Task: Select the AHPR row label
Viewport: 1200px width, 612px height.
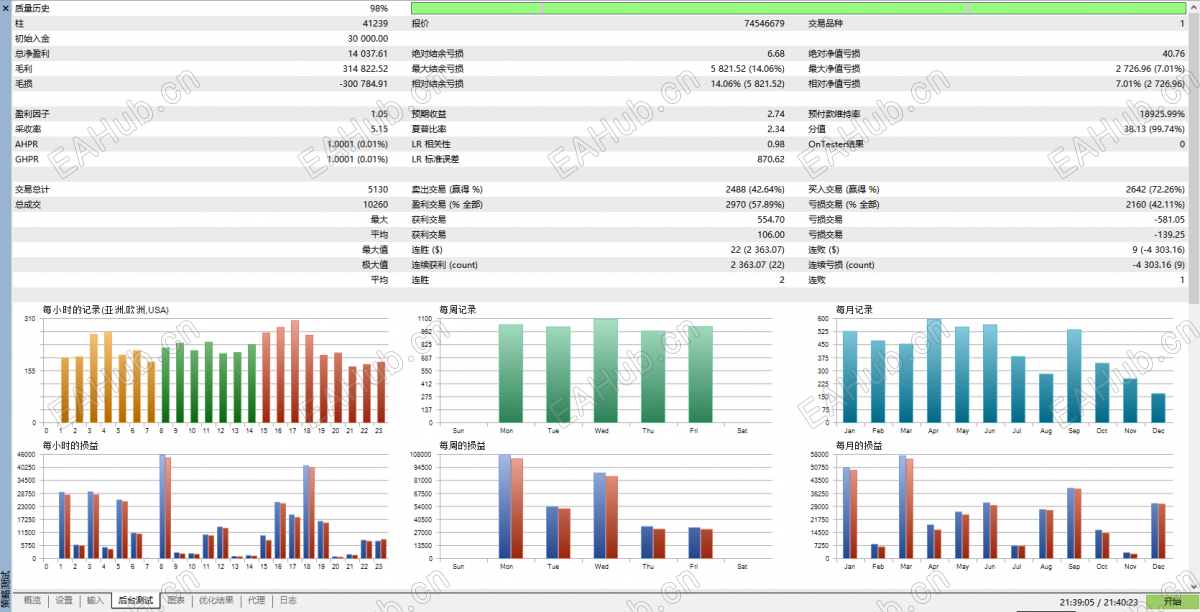Action: point(26,144)
